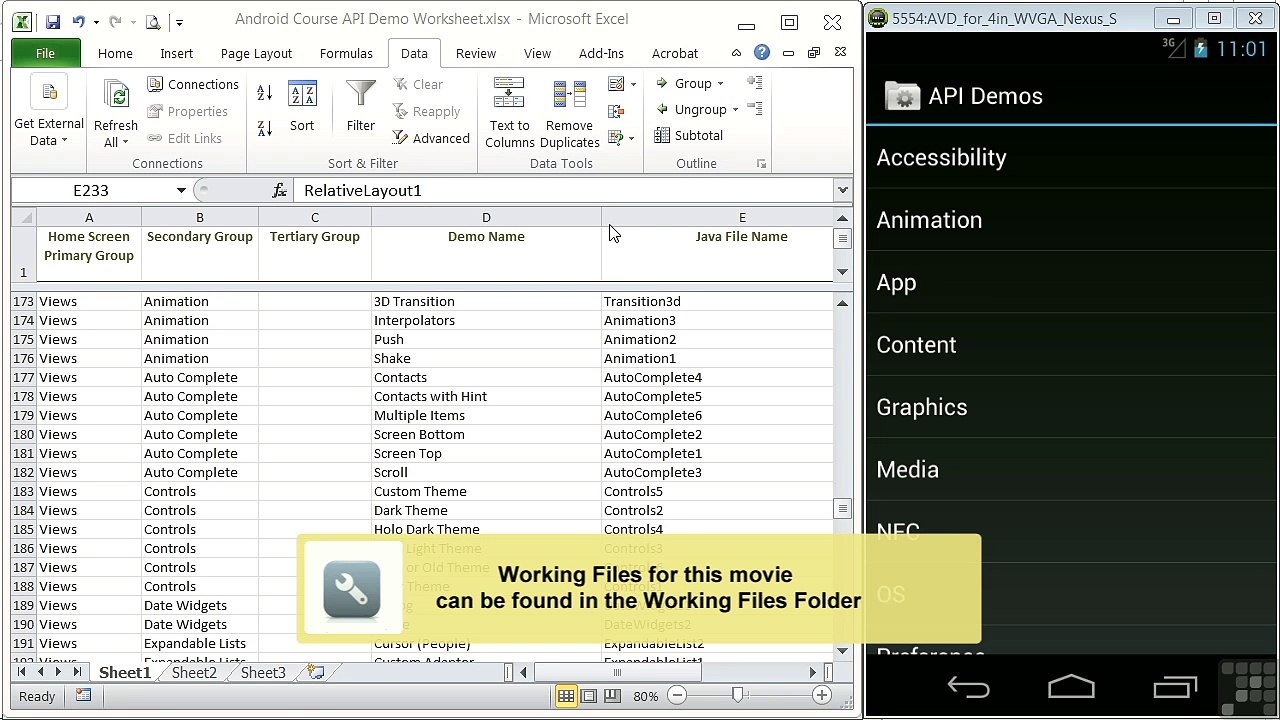Zoom out with the minus button
This screenshot has width=1280, height=720.
pos(677,695)
